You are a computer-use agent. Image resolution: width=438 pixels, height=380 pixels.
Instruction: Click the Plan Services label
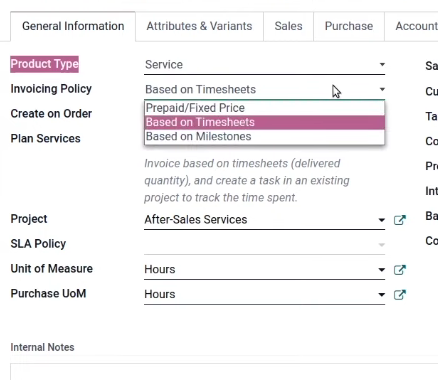point(45,139)
